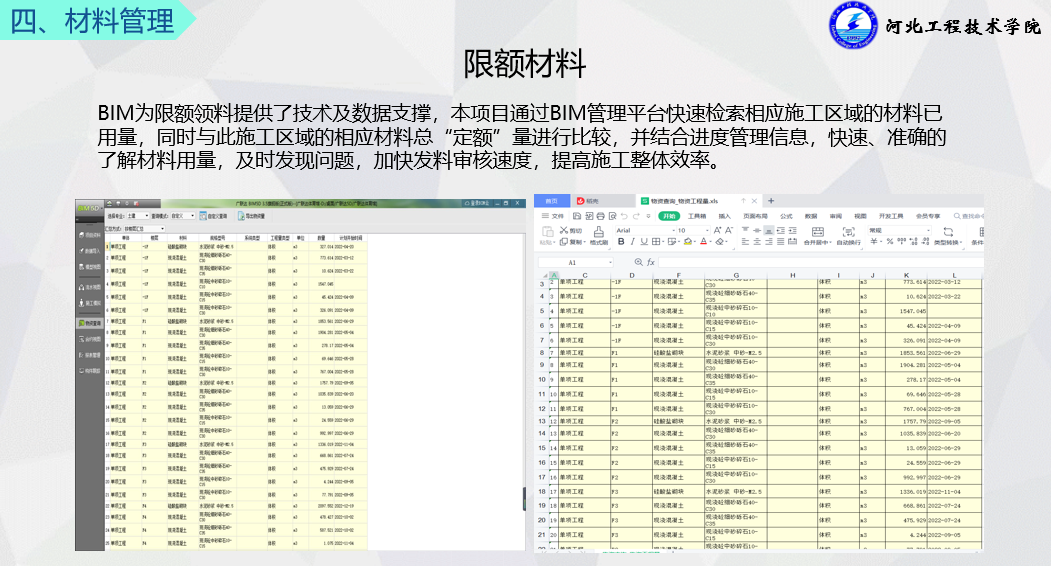Click the Underline icon in WPS ribbon
The width and height of the screenshot is (1051, 566).
(x=643, y=241)
